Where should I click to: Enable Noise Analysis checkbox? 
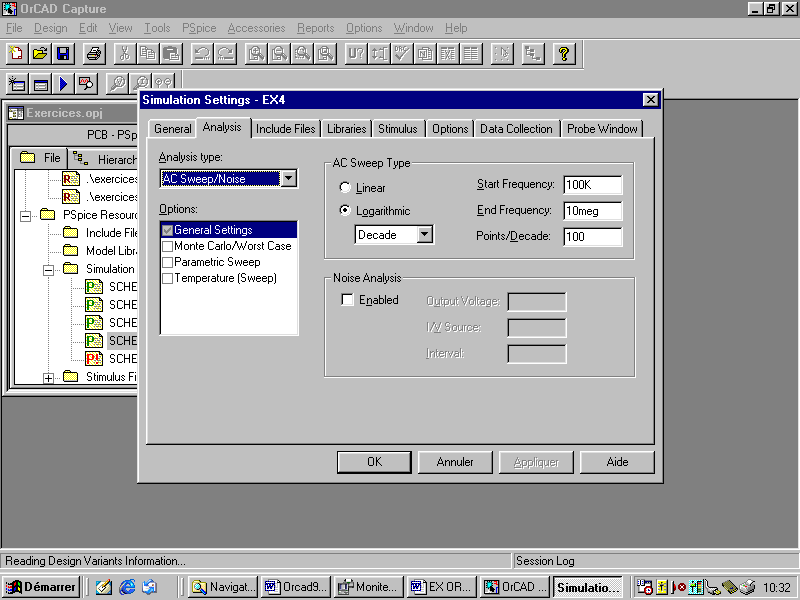pyautogui.click(x=347, y=300)
